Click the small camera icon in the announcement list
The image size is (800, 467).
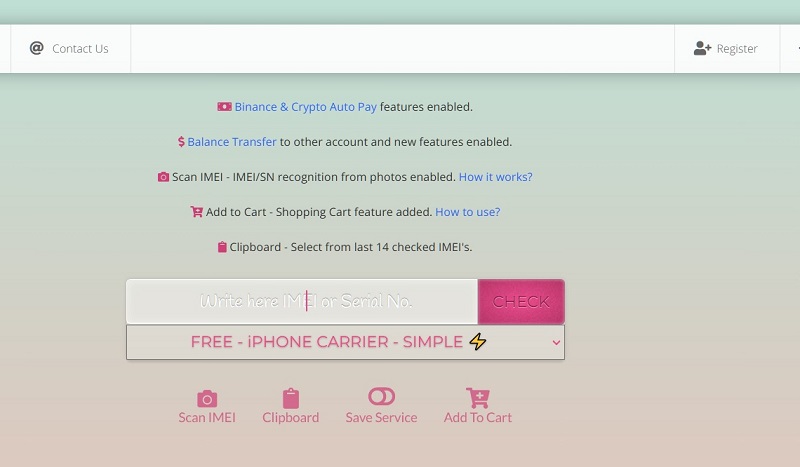[163, 177]
